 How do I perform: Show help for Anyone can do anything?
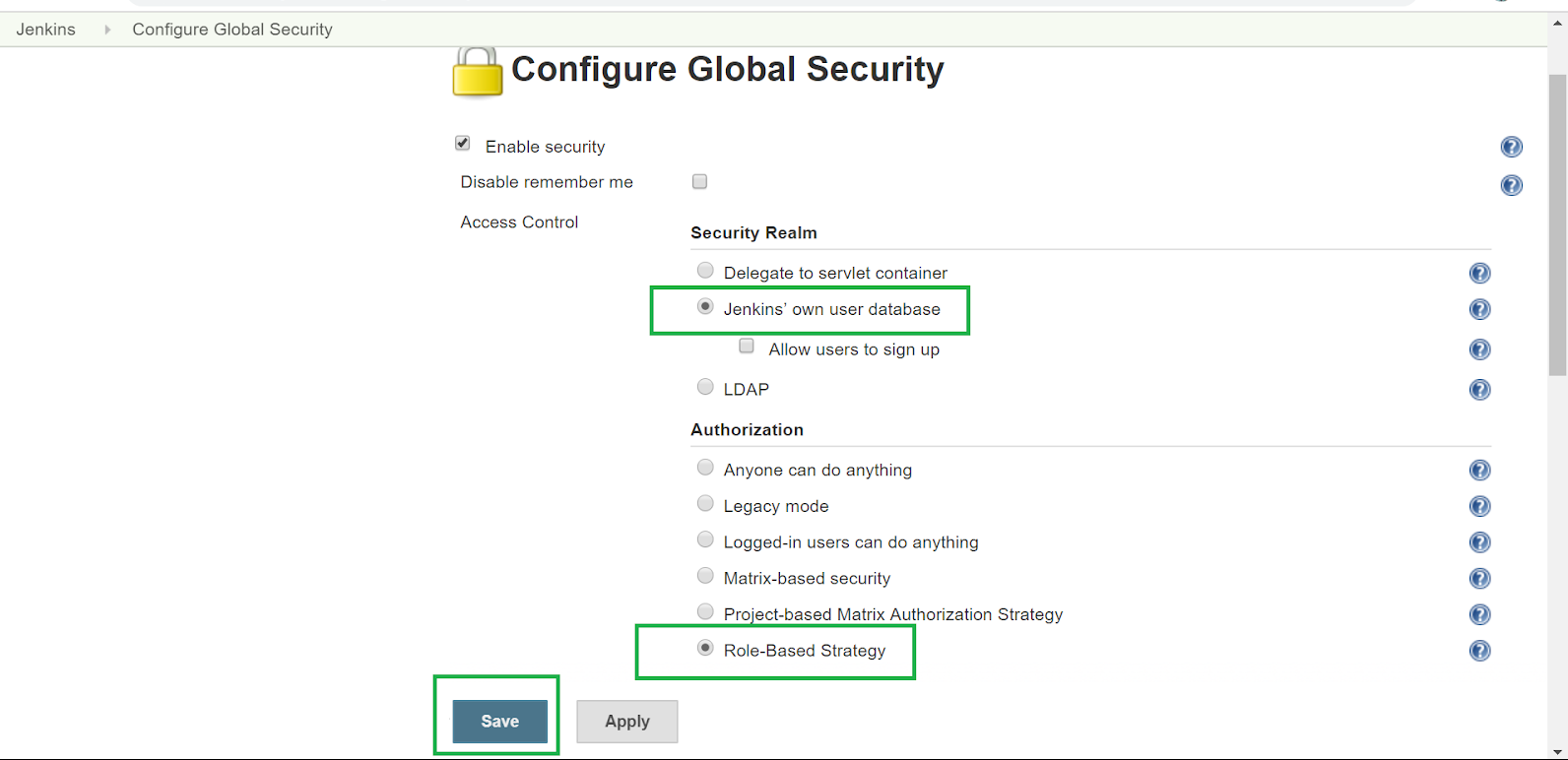pos(1479,470)
